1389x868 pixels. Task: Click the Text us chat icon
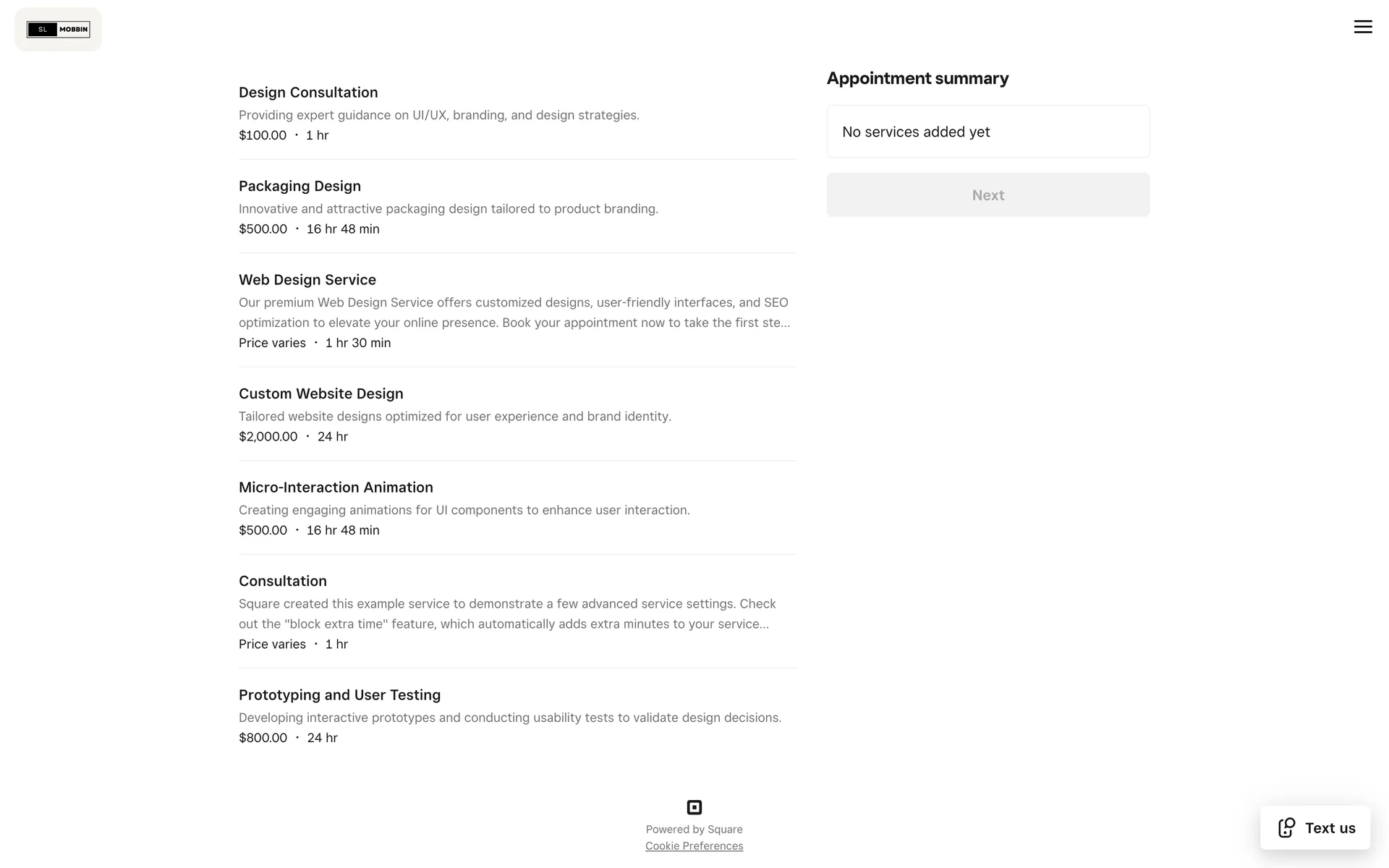click(1286, 828)
